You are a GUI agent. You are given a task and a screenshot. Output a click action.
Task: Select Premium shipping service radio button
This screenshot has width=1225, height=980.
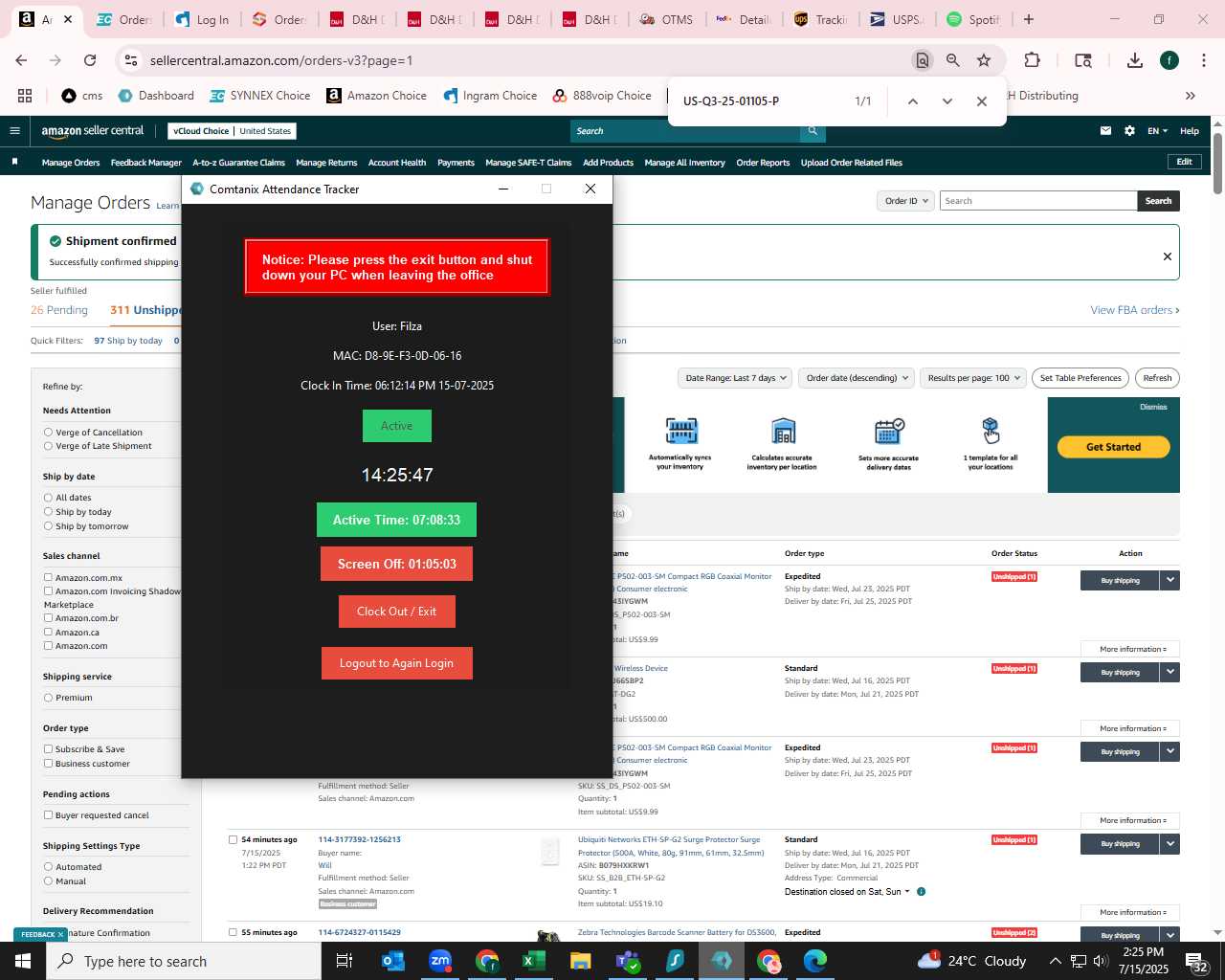click(x=48, y=698)
